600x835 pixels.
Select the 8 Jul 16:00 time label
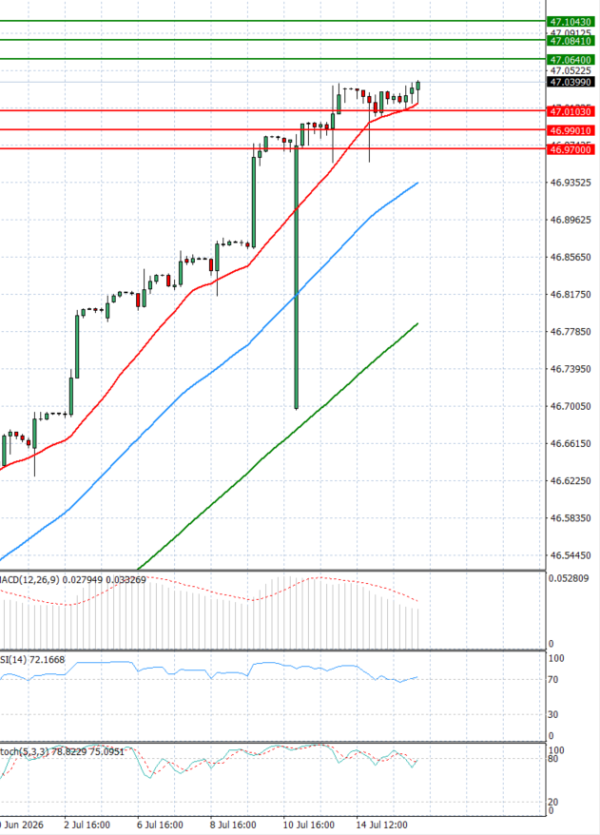[233, 825]
